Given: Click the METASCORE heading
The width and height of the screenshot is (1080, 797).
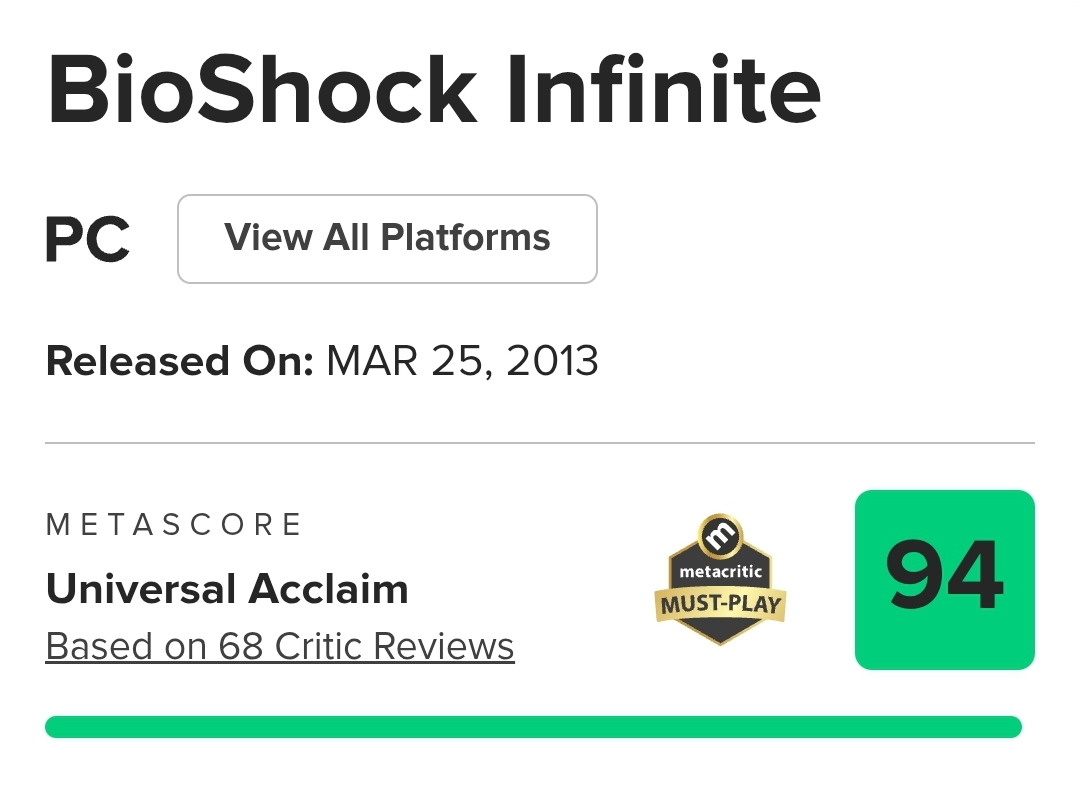Looking at the screenshot, I should 174,525.
